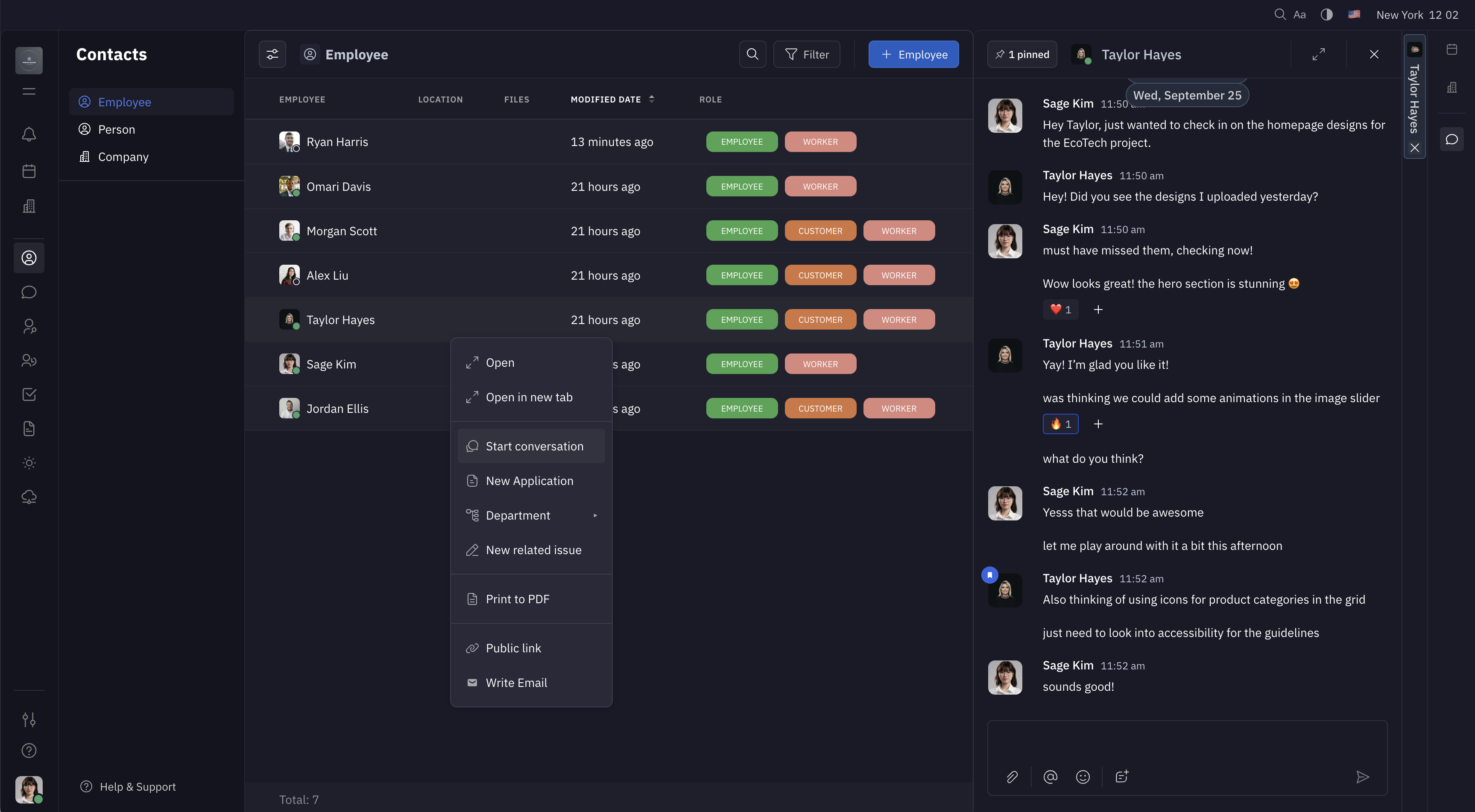Expand the chat panel to full size
1475x812 pixels.
(x=1319, y=54)
